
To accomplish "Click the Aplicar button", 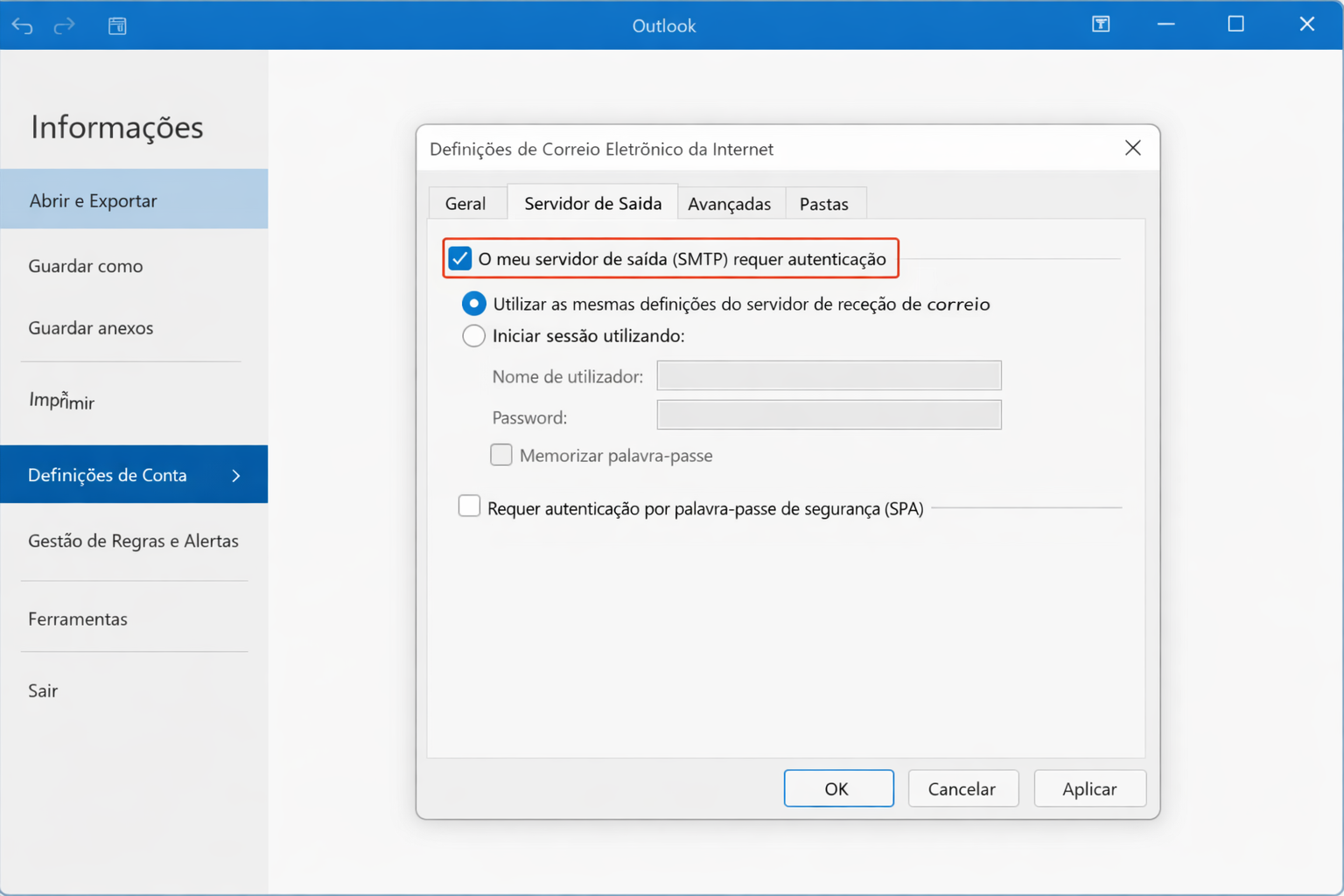I will click(x=1088, y=788).
